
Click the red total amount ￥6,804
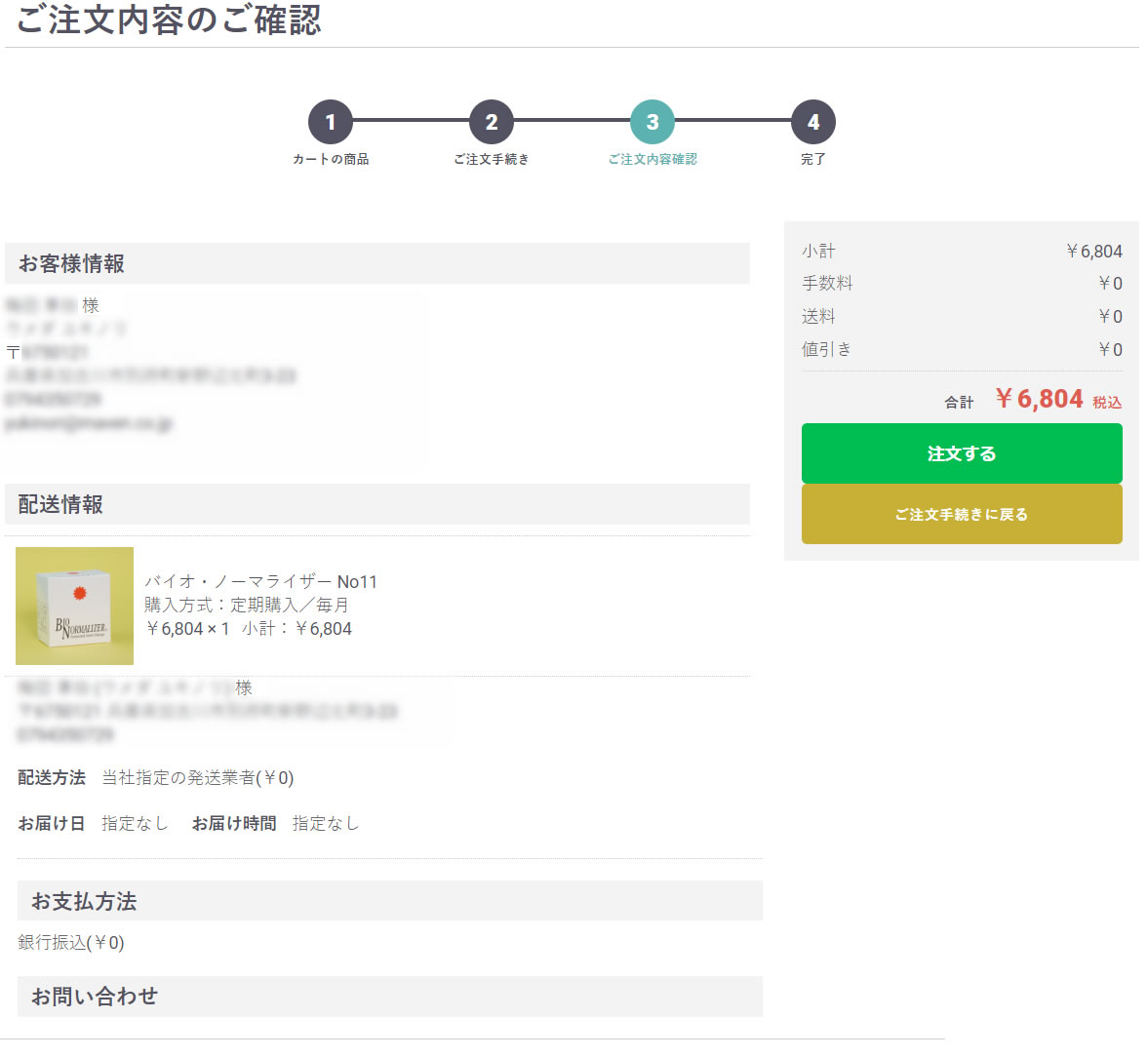[1039, 399]
